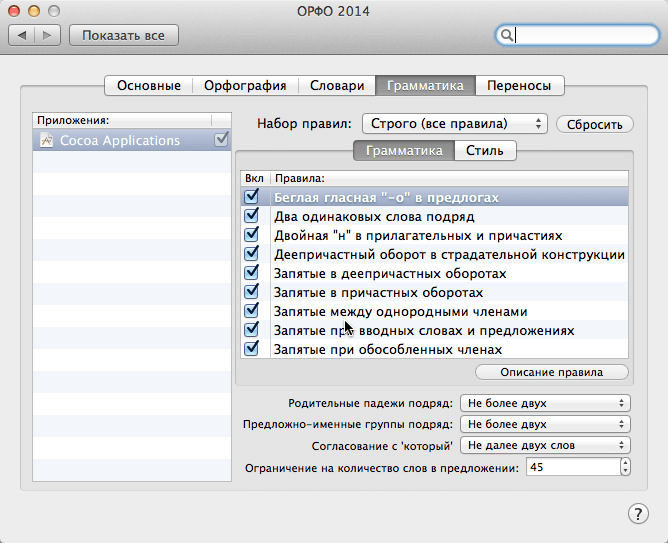Switch to the Основные tab
Image resolution: width=668 pixels, height=543 pixels.
tap(149, 86)
